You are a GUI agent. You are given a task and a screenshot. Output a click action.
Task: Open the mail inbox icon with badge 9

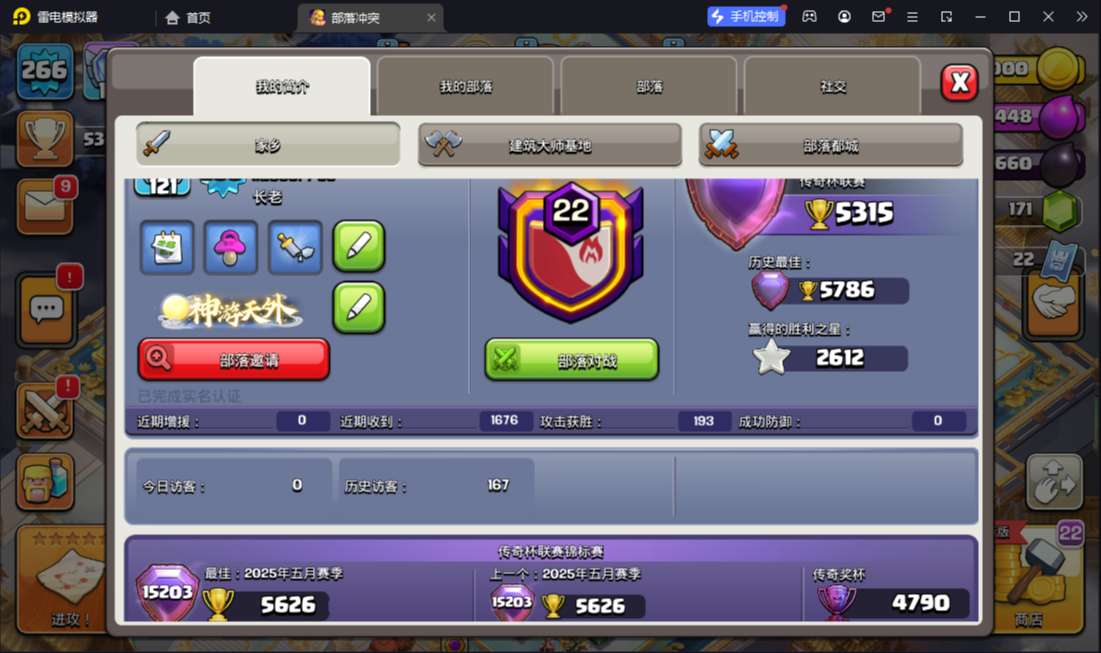(46, 206)
